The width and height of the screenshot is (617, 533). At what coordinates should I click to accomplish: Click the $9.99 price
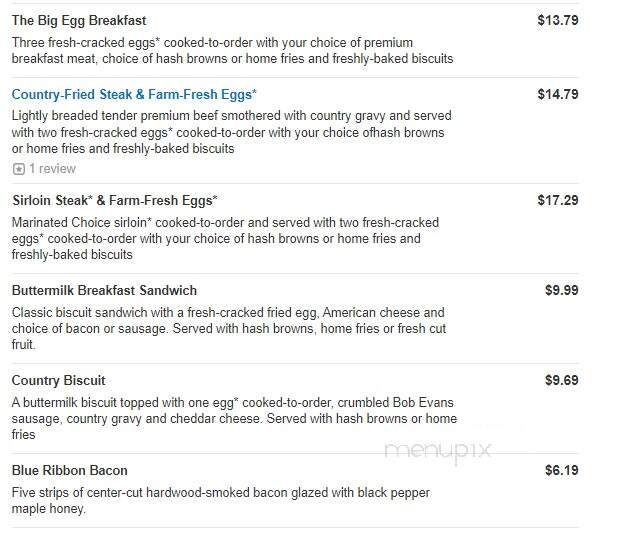[x=562, y=290]
